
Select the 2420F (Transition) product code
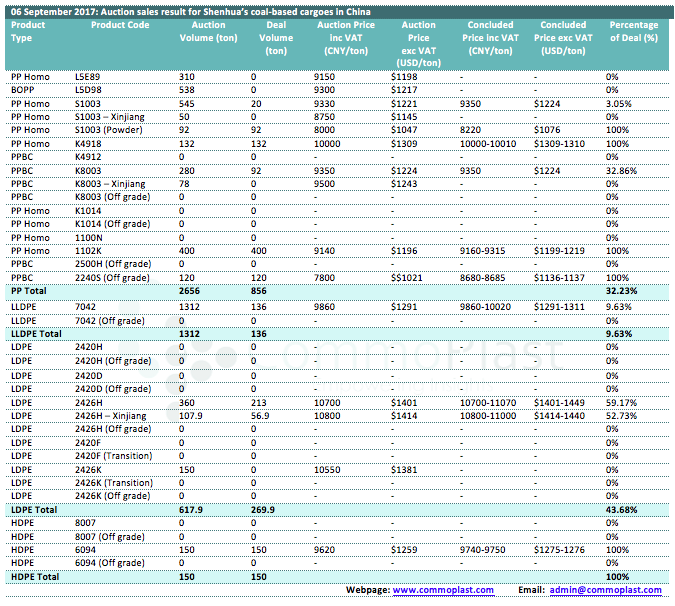tap(115, 455)
